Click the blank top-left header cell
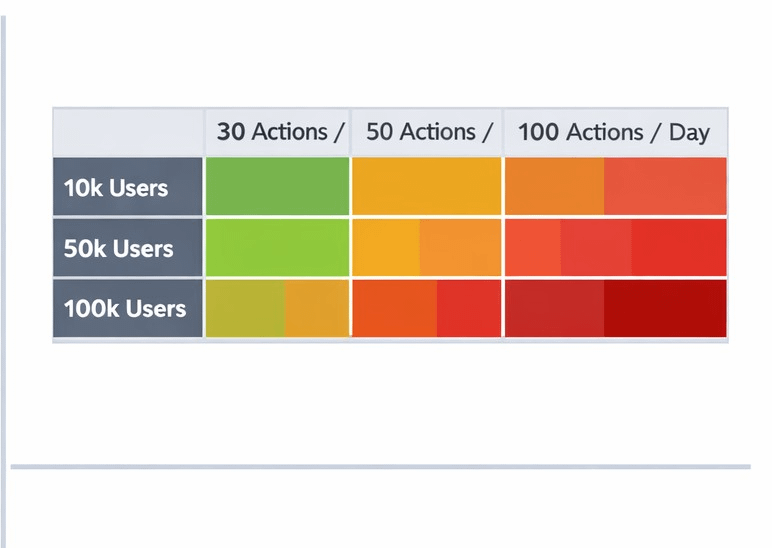Screen dimensions: 772x548 tap(128, 132)
